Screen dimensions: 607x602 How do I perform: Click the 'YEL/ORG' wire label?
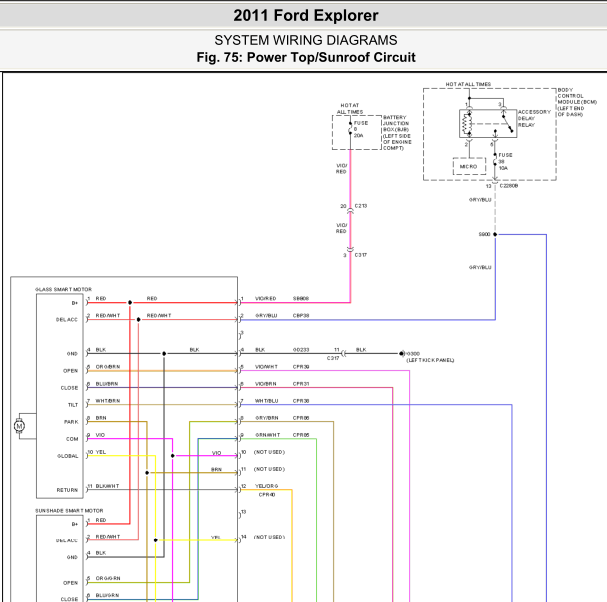coord(266,486)
